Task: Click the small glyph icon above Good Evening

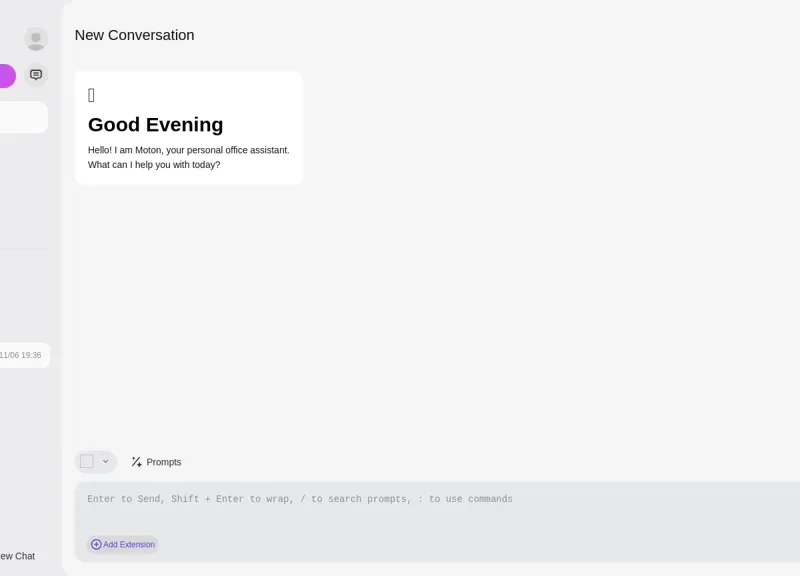Action: (x=92, y=96)
